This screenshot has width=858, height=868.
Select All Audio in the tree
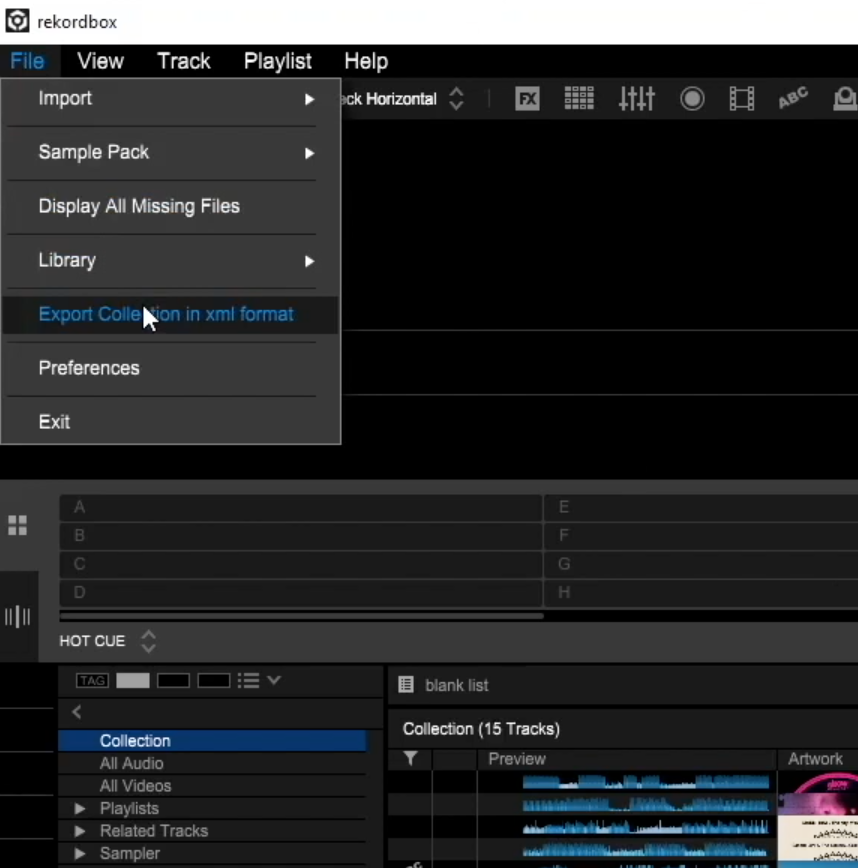[x=212, y=763]
